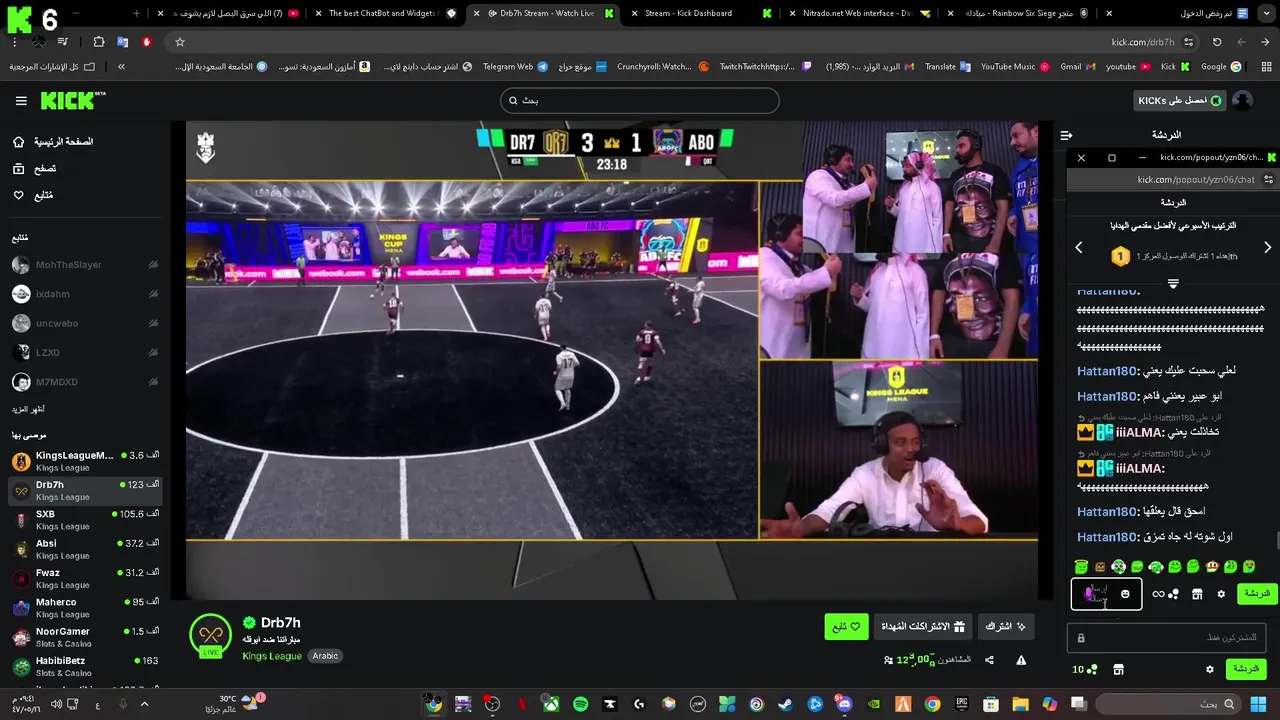Open followed channel uncwebo
Screen dimensions: 1280x720
click(x=85, y=323)
